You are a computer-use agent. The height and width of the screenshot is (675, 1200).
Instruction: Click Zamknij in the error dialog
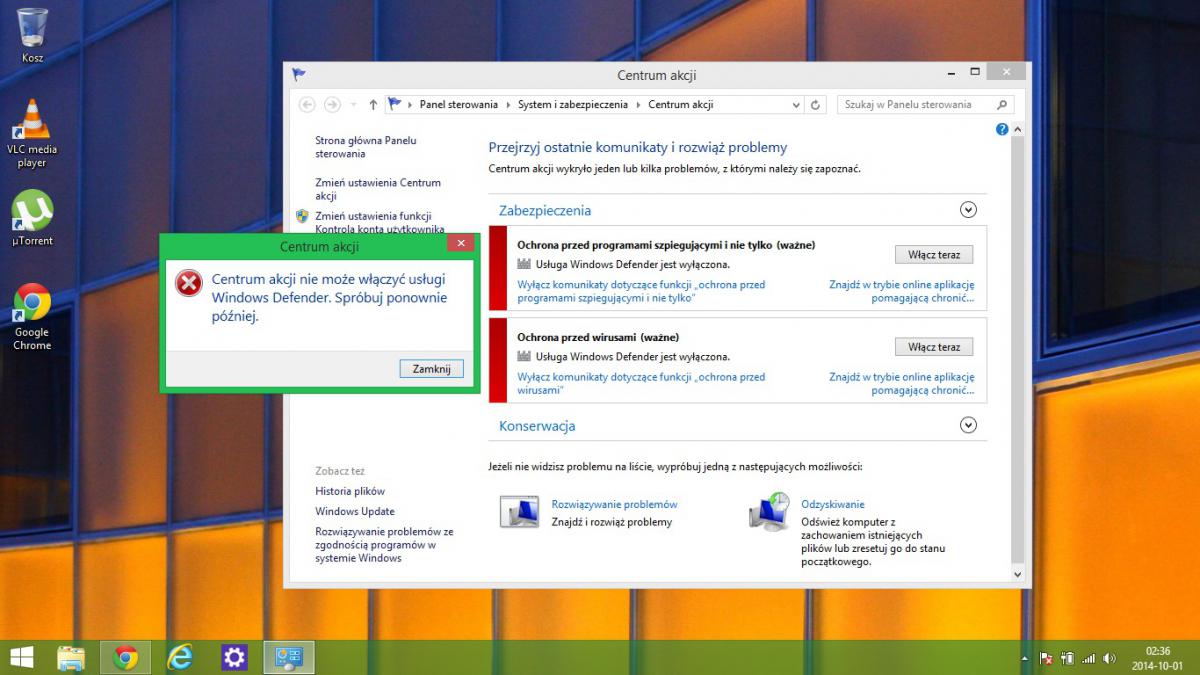pyautogui.click(x=432, y=369)
